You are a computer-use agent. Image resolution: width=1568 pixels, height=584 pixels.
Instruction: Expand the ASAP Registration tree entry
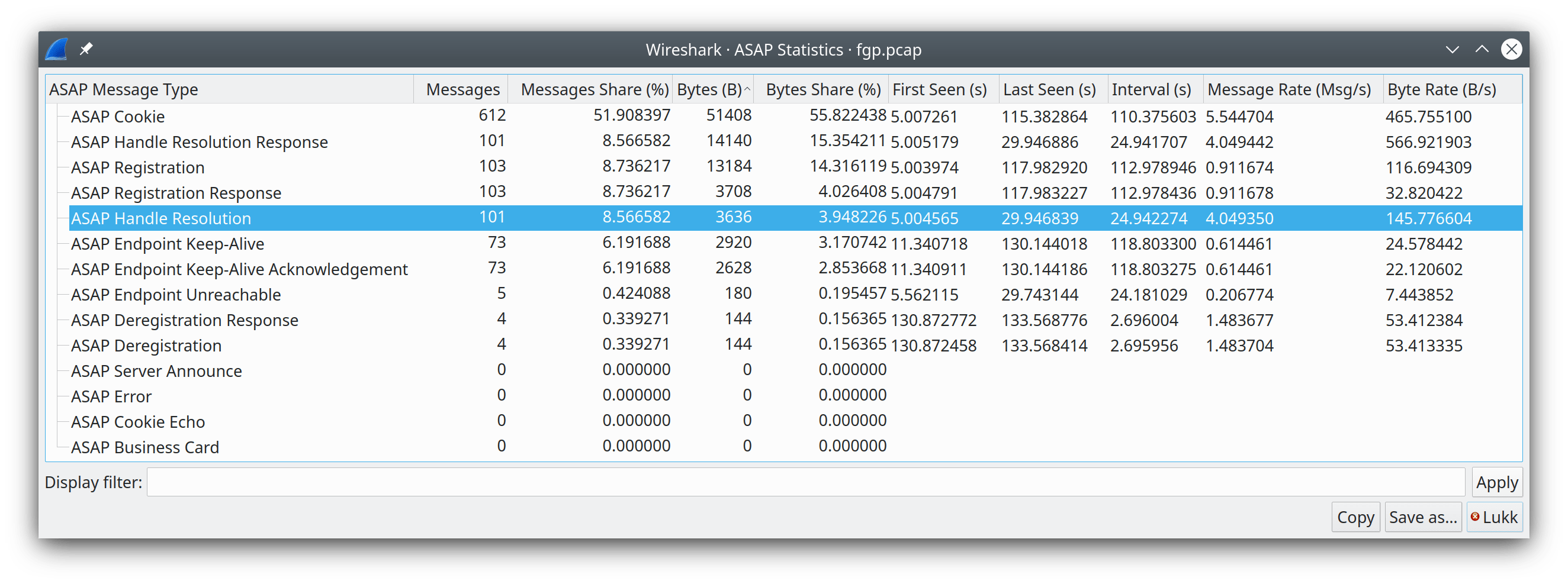tap(62, 167)
